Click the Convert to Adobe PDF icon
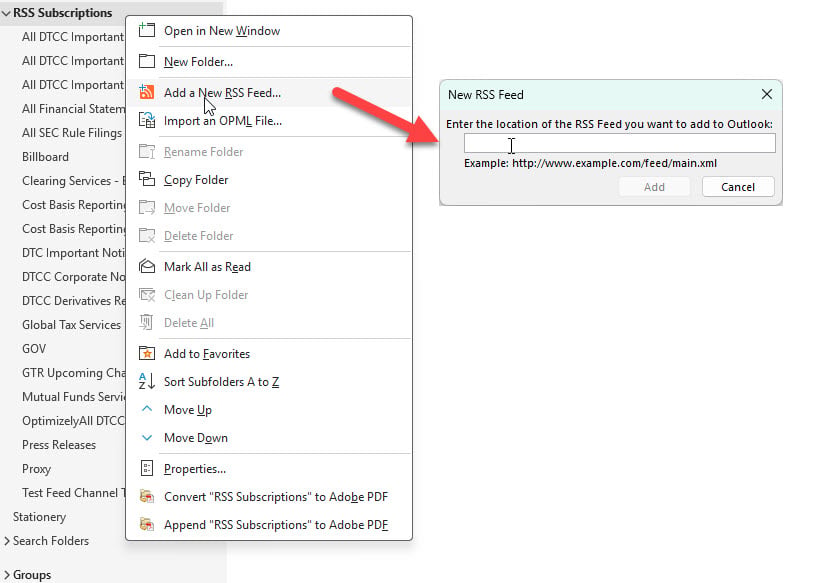Image resolution: width=813 pixels, height=583 pixels. 147,497
